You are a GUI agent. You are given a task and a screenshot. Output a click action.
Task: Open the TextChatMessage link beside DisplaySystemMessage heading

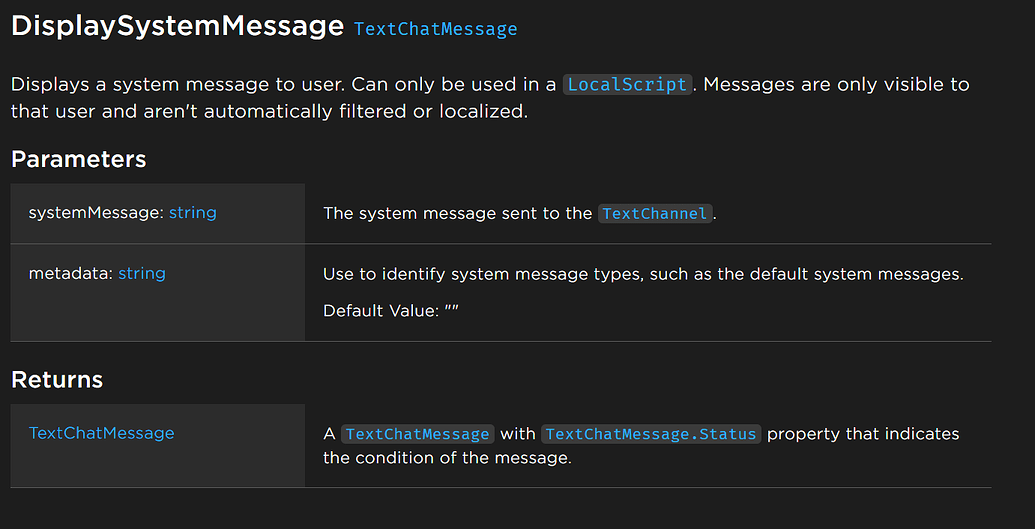[x=436, y=29]
